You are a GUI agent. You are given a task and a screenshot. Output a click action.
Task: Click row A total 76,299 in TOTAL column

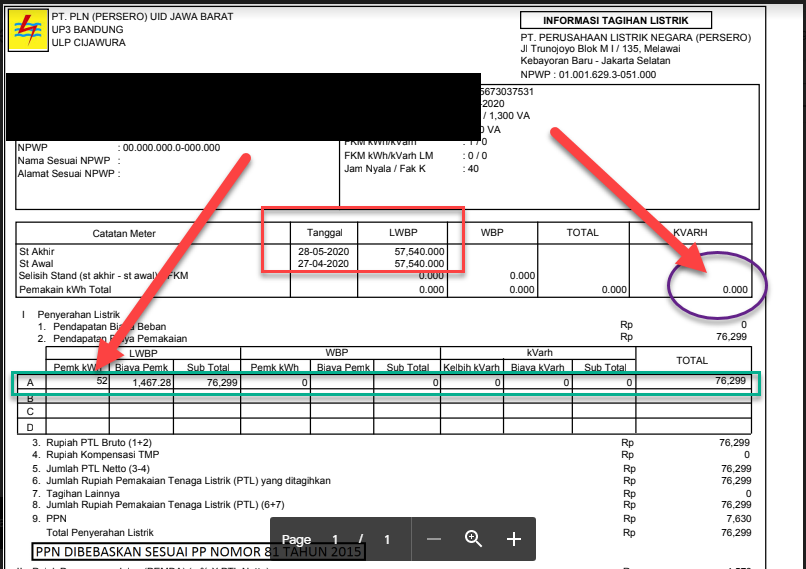pyautogui.click(x=730, y=381)
